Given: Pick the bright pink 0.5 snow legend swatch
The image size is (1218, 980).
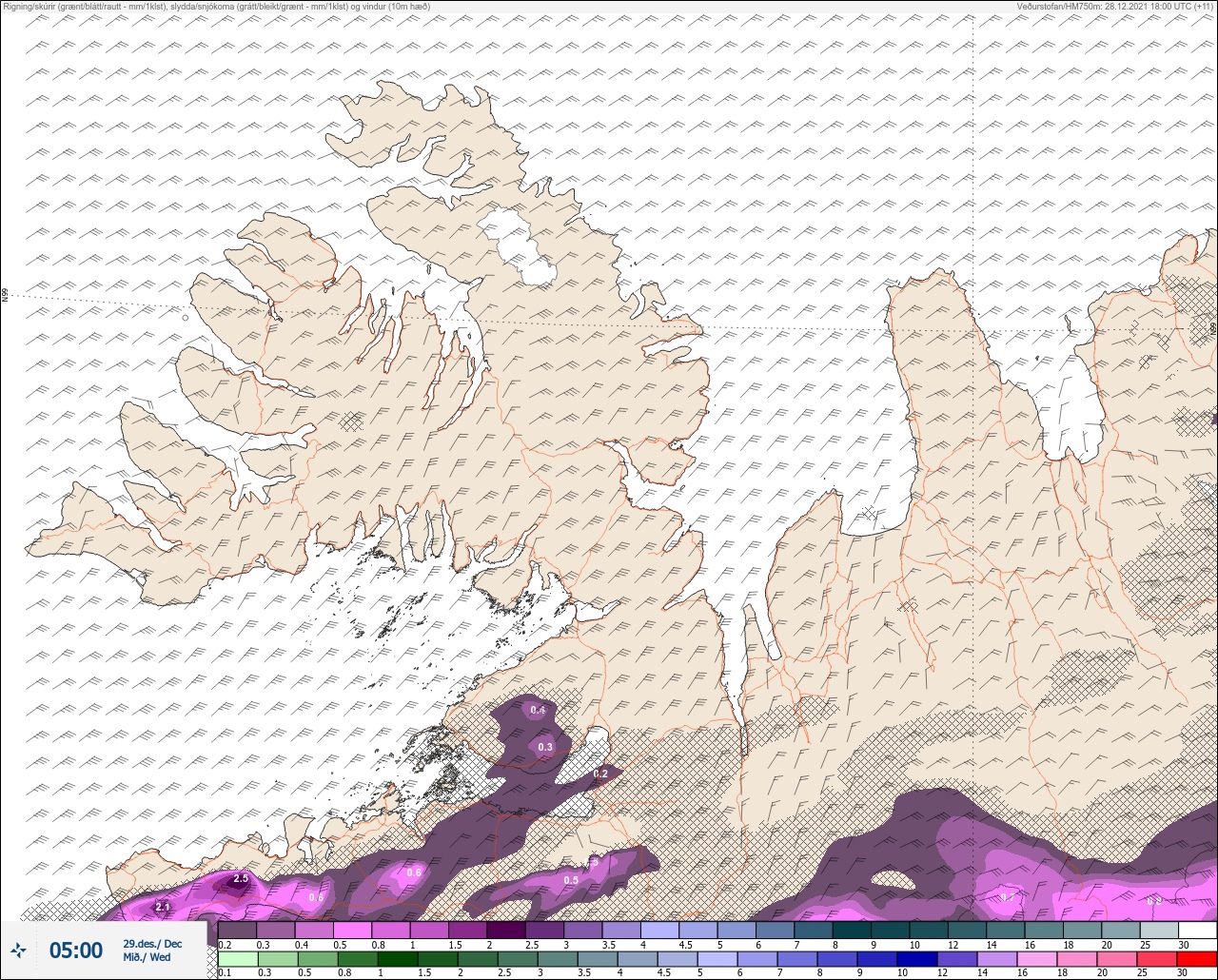Looking at the screenshot, I should click(x=352, y=930).
